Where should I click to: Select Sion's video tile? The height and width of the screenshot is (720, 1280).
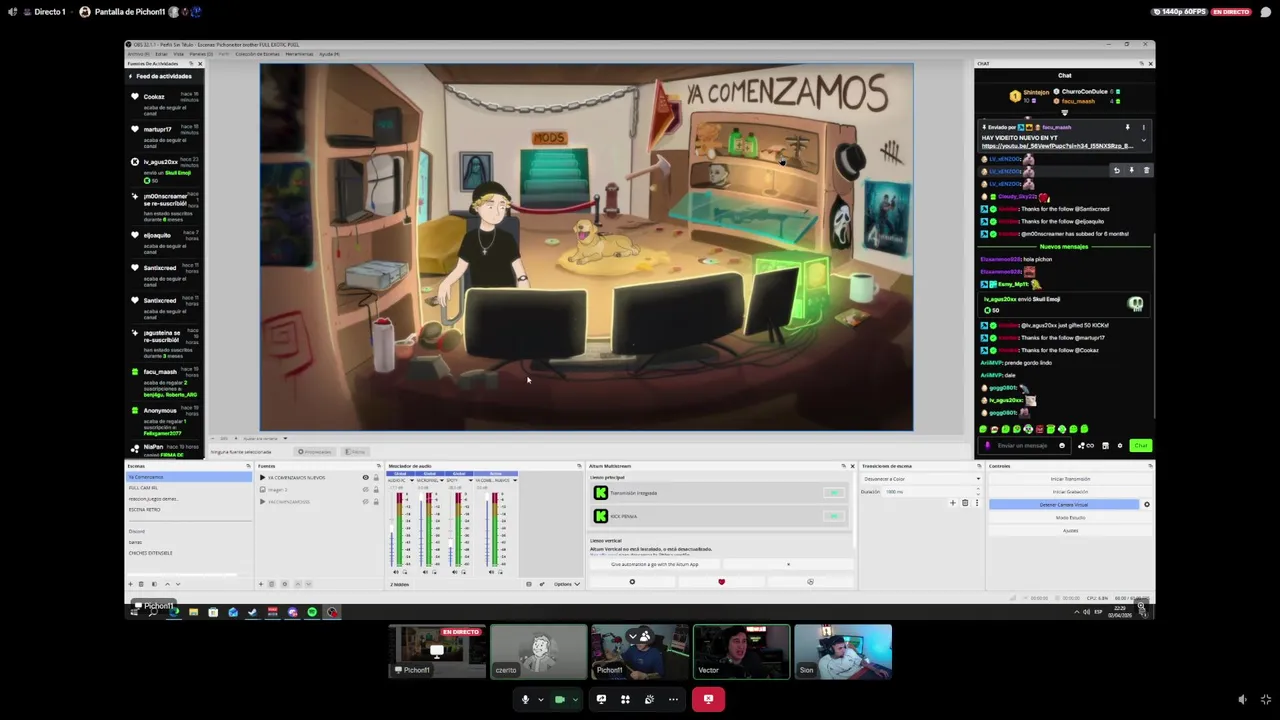click(x=843, y=651)
